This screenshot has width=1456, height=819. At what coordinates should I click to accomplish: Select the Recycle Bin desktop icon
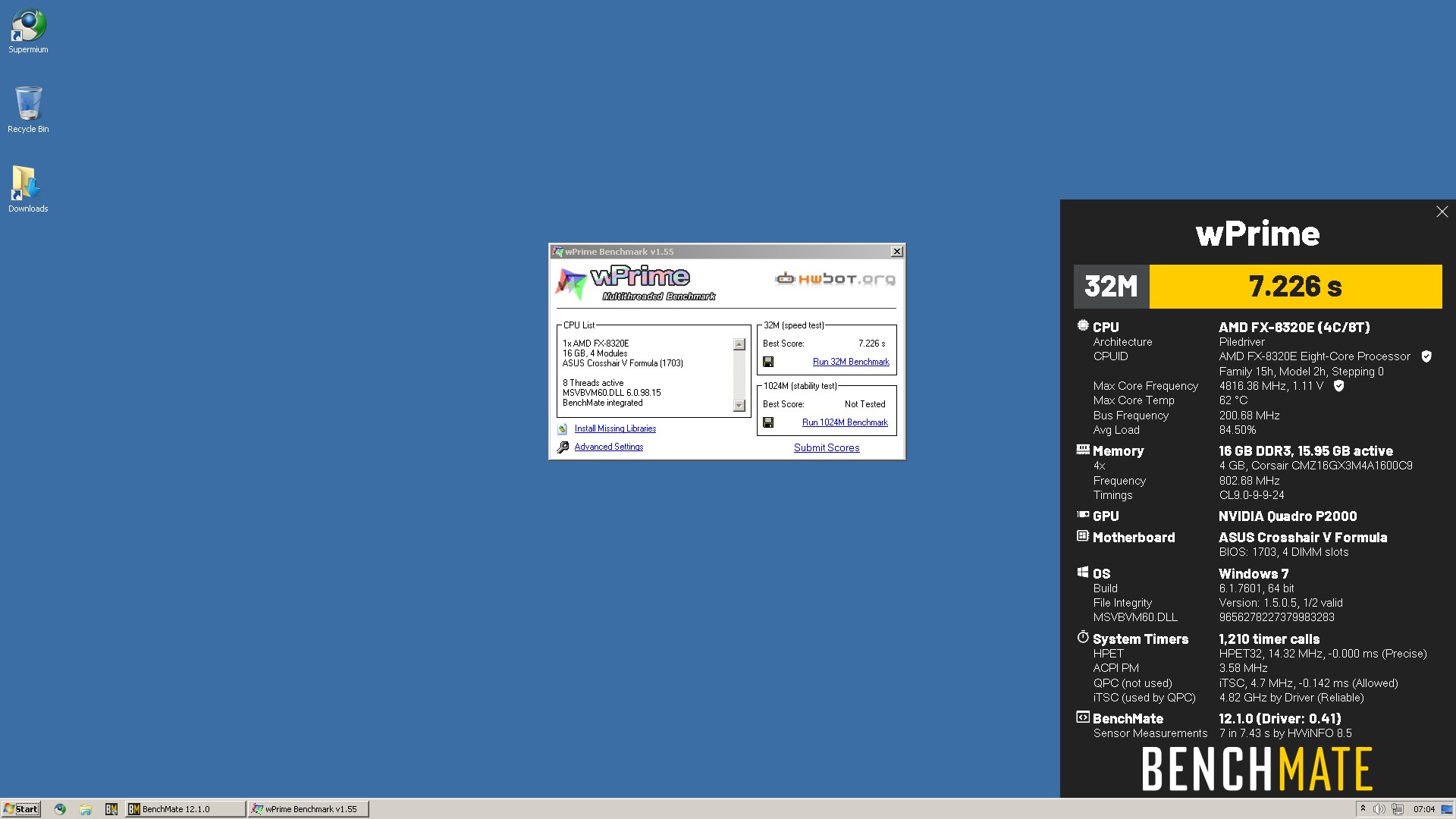click(28, 110)
